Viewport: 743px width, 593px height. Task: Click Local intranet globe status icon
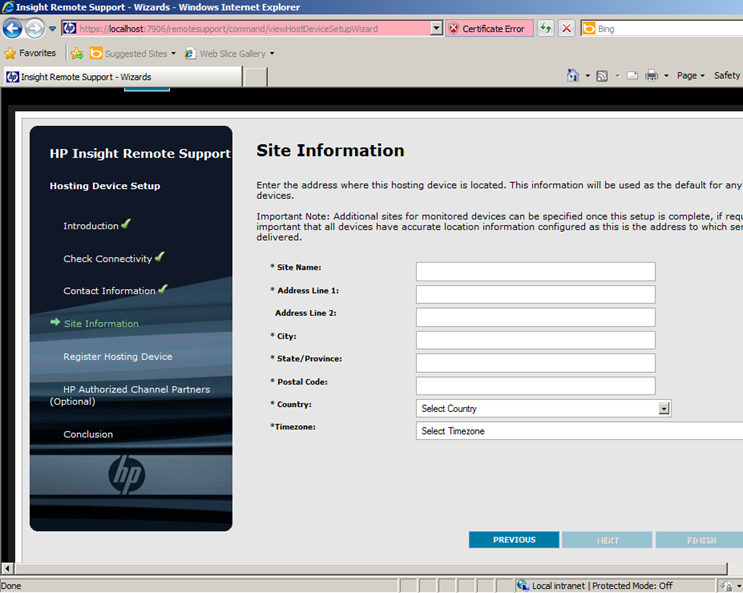(x=523, y=585)
